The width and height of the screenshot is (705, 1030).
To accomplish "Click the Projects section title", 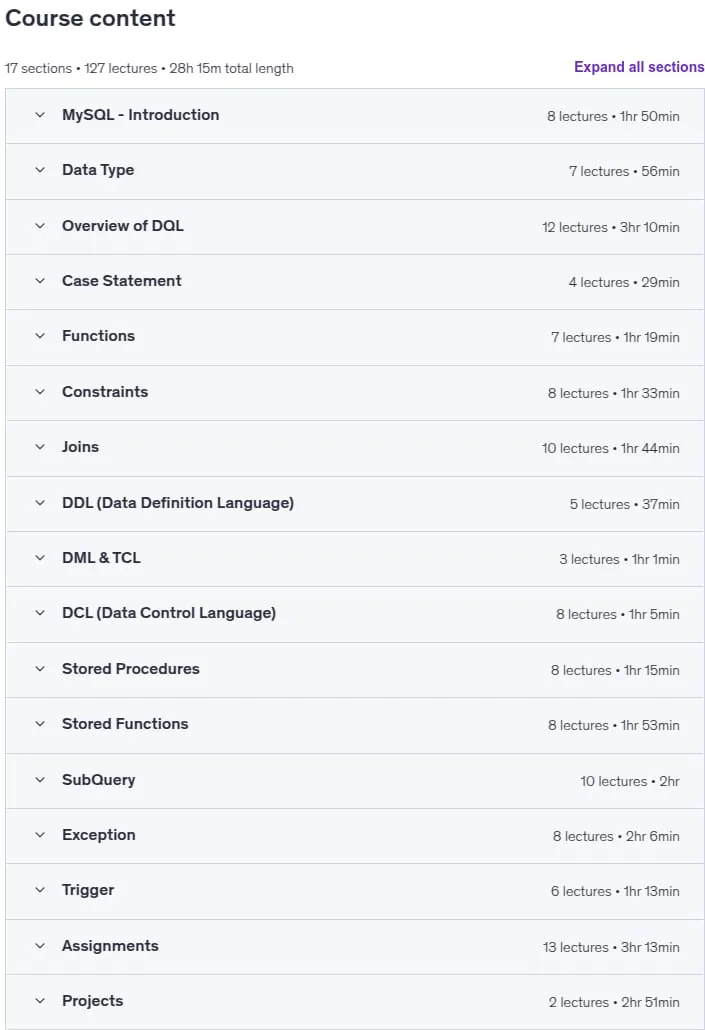I will (93, 1001).
